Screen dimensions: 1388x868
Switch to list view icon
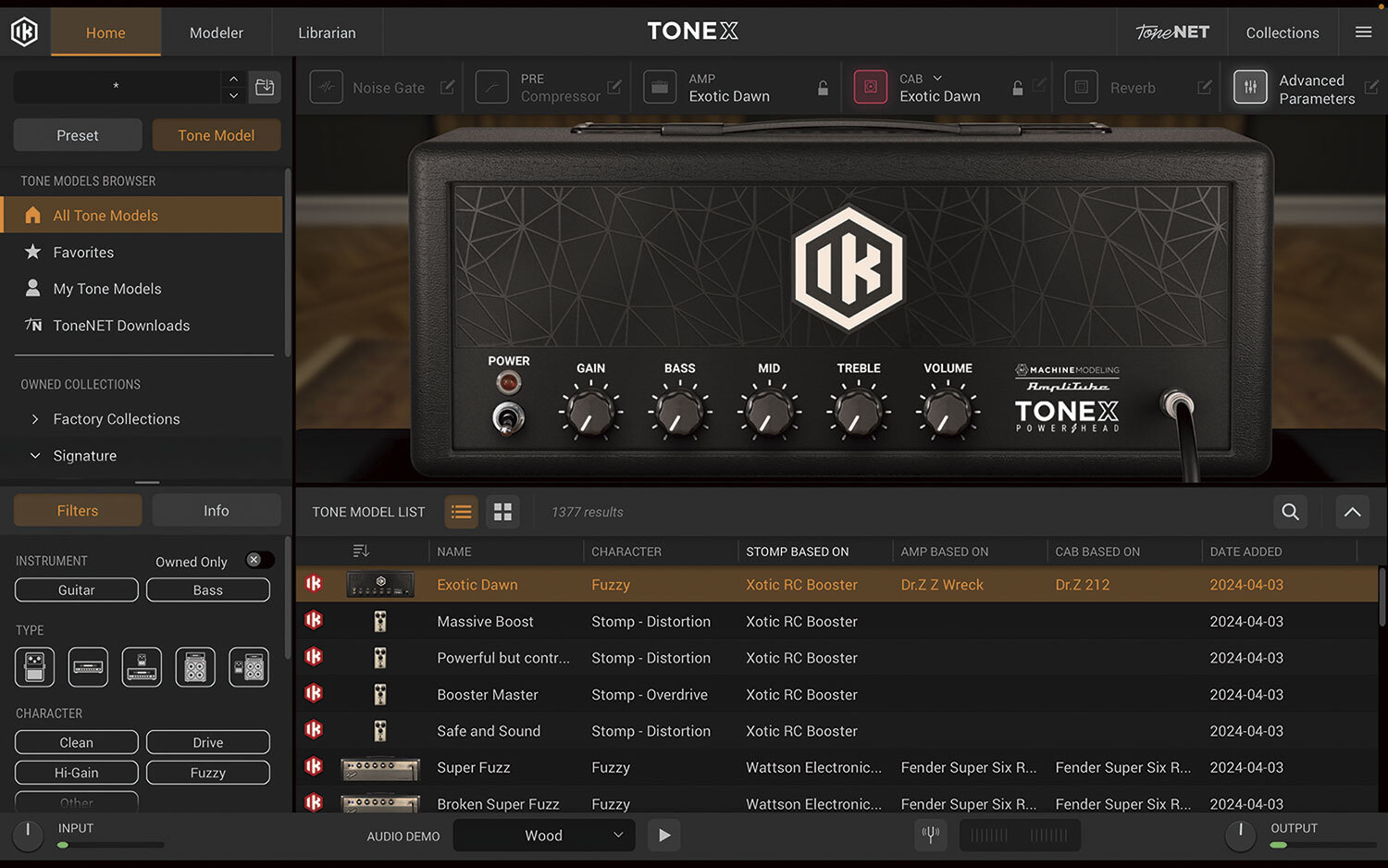461,512
